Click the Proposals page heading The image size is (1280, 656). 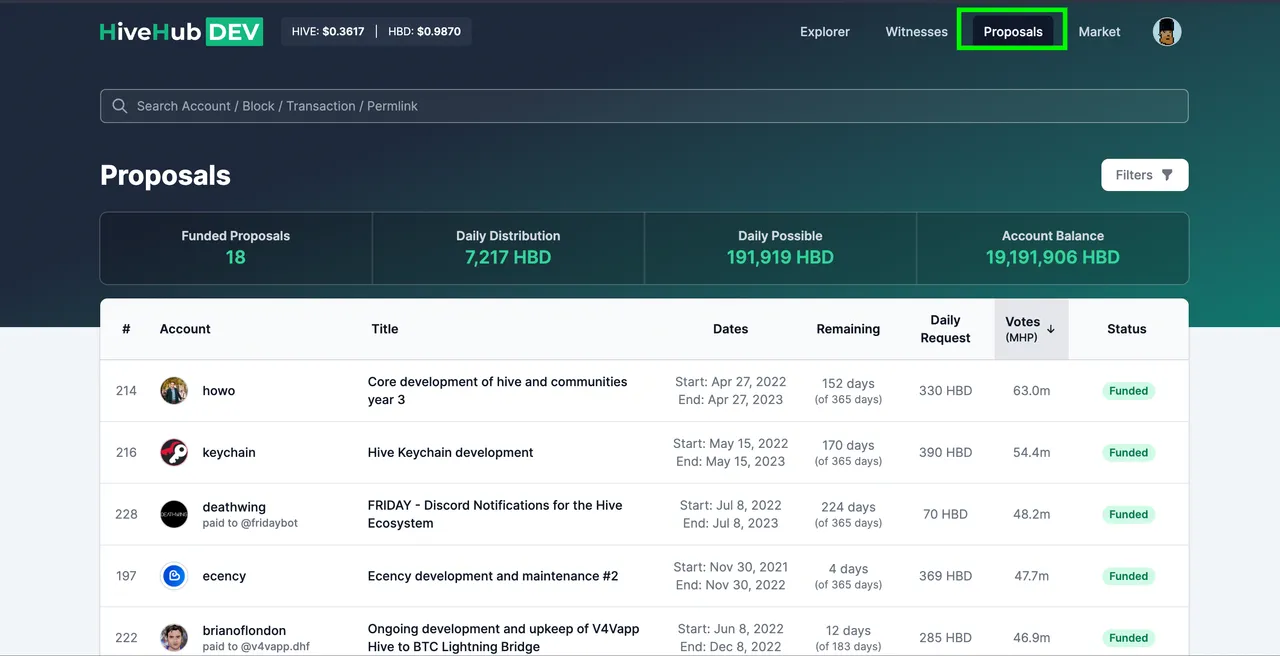pyautogui.click(x=165, y=175)
